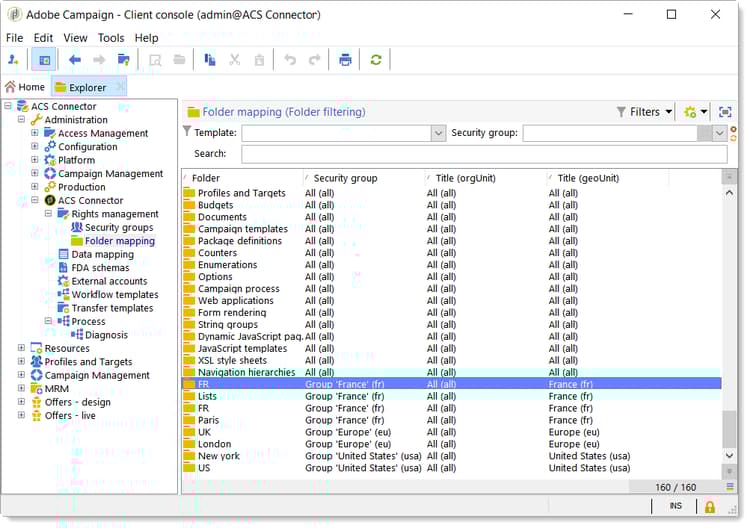This screenshot has width=750, height=528.
Task: Sort by the Security group column header
Action: pos(346,178)
